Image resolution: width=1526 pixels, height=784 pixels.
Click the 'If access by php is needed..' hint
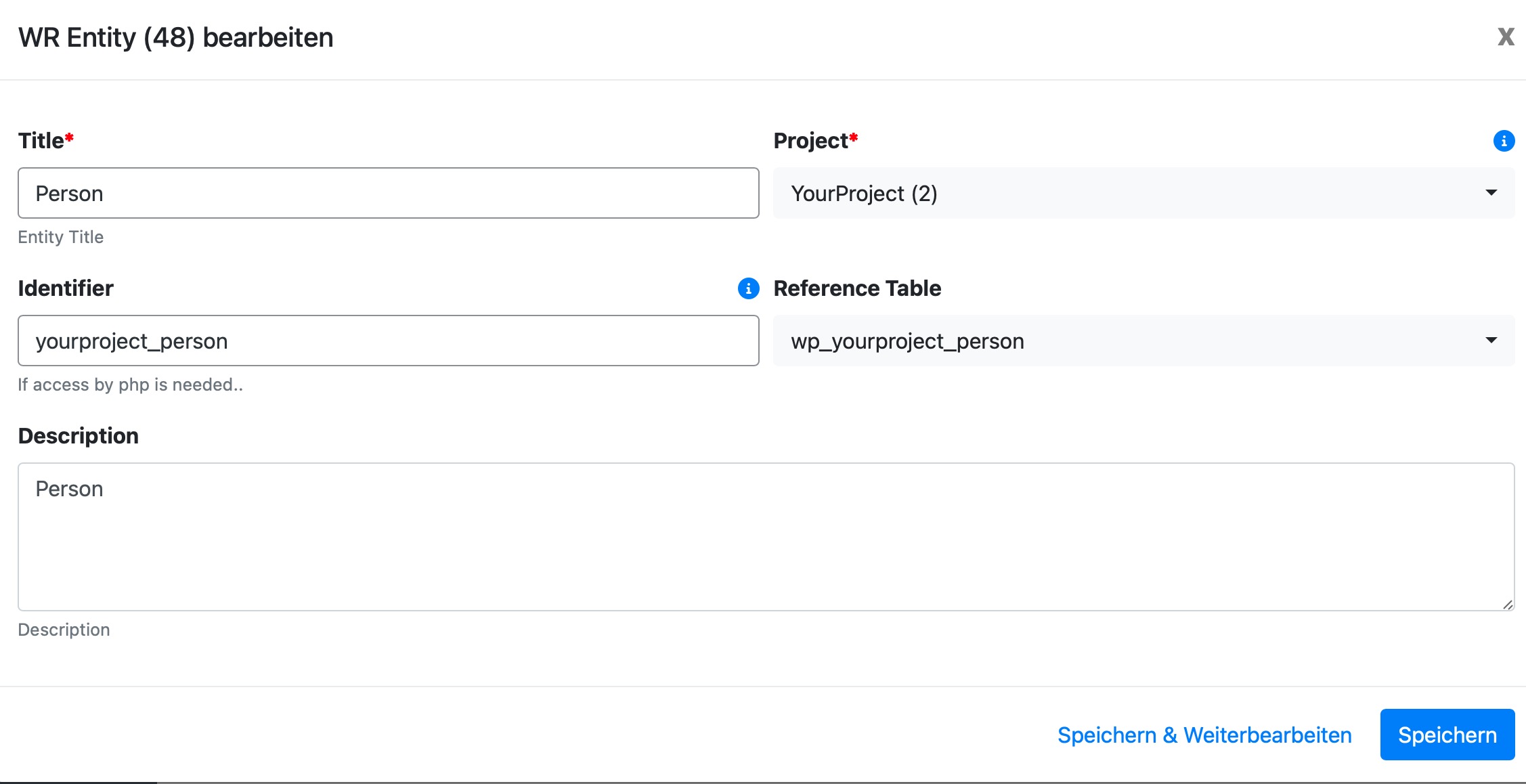(x=131, y=385)
